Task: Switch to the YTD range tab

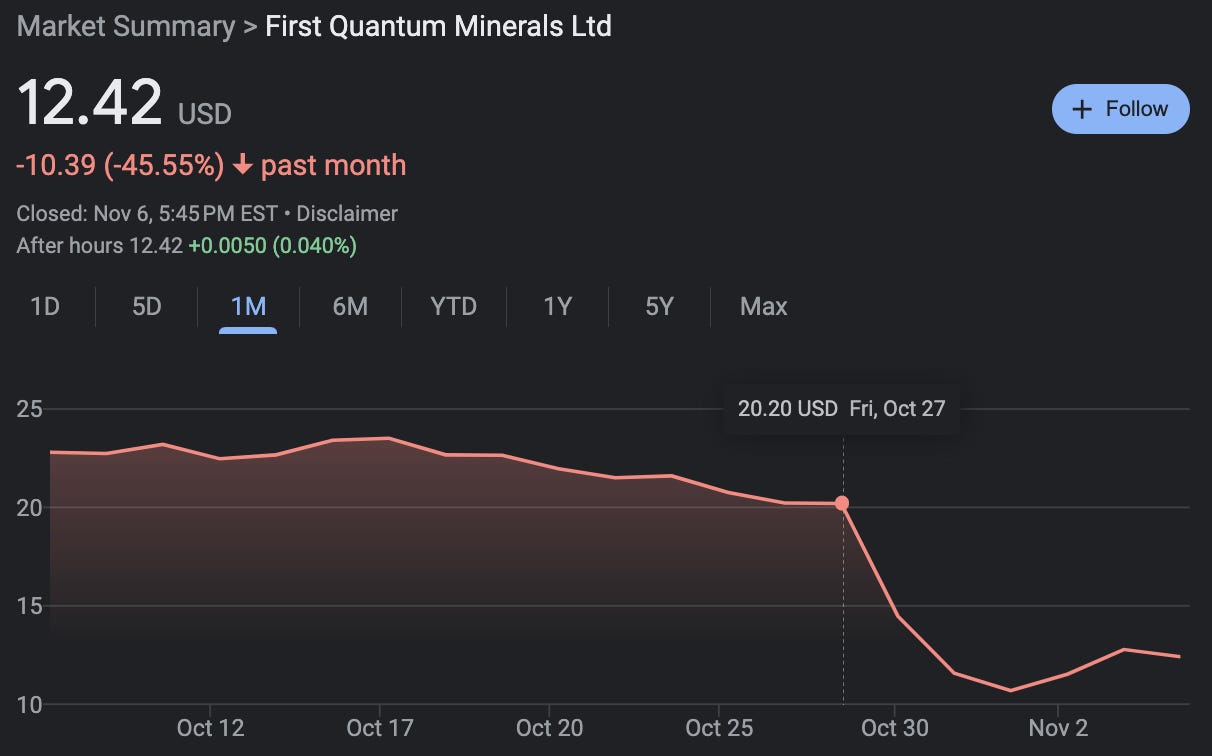Action: point(454,306)
